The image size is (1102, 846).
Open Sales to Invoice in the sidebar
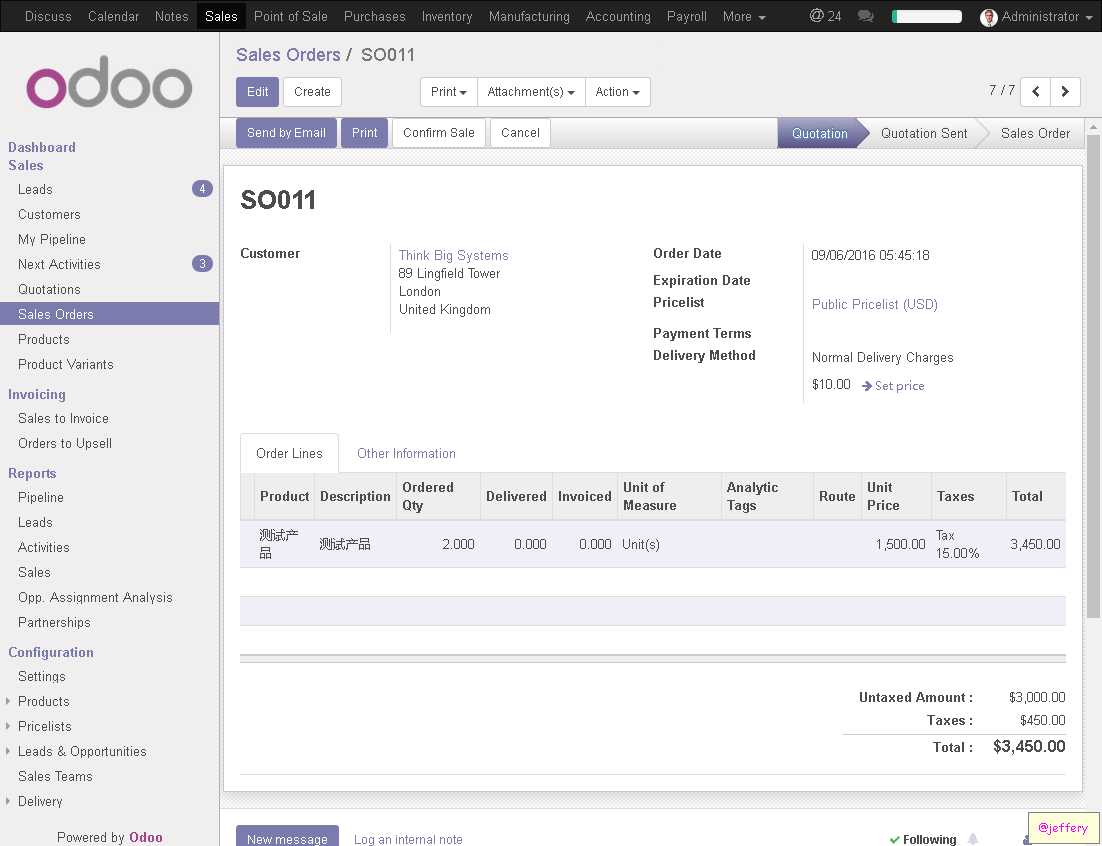pos(63,418)
